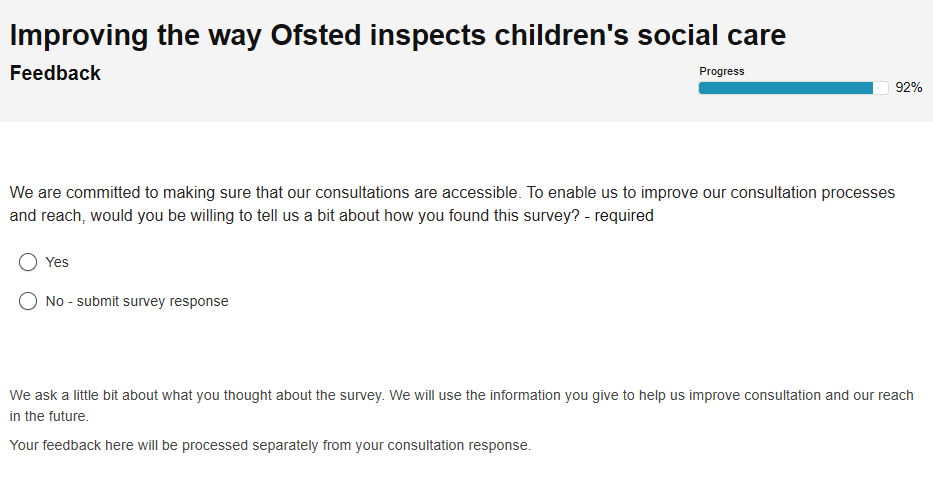Select the No radio button circle

point(28,301)
